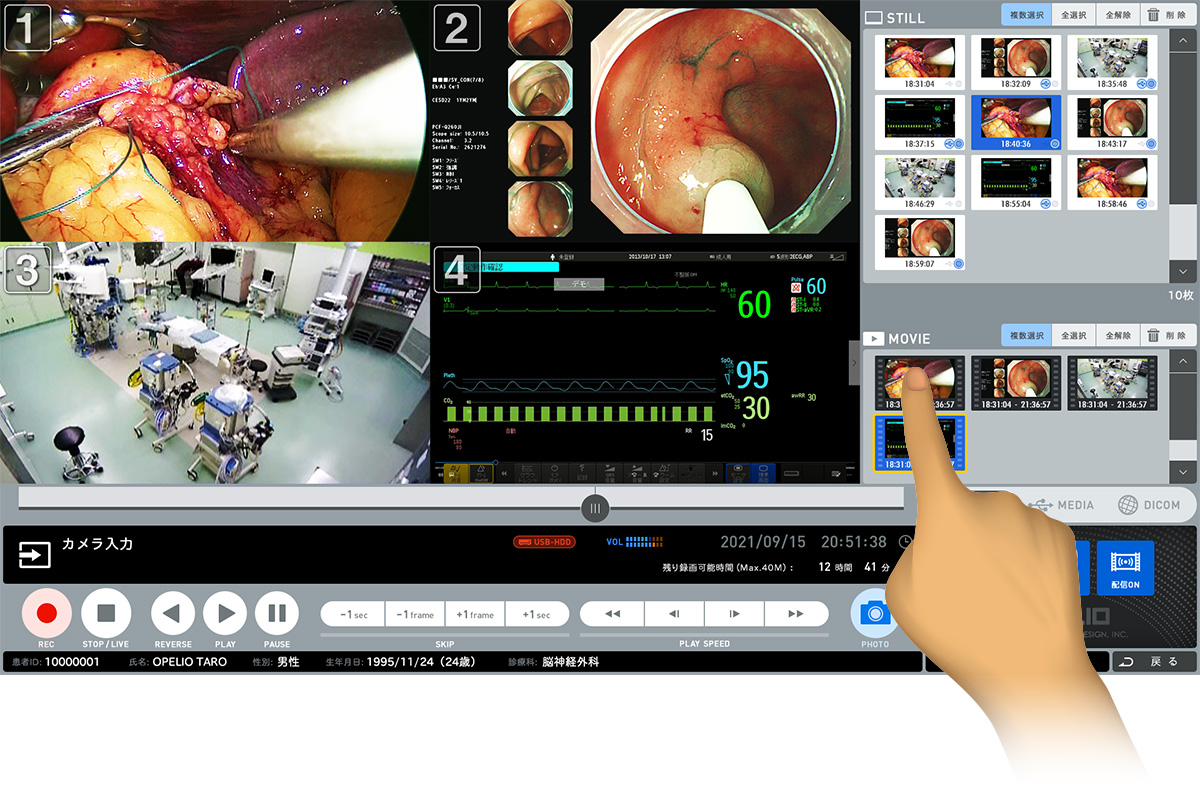Pause playback with the PAUSE button
The width and height of the screenshot is (1200, 800).
coord(276,613)
